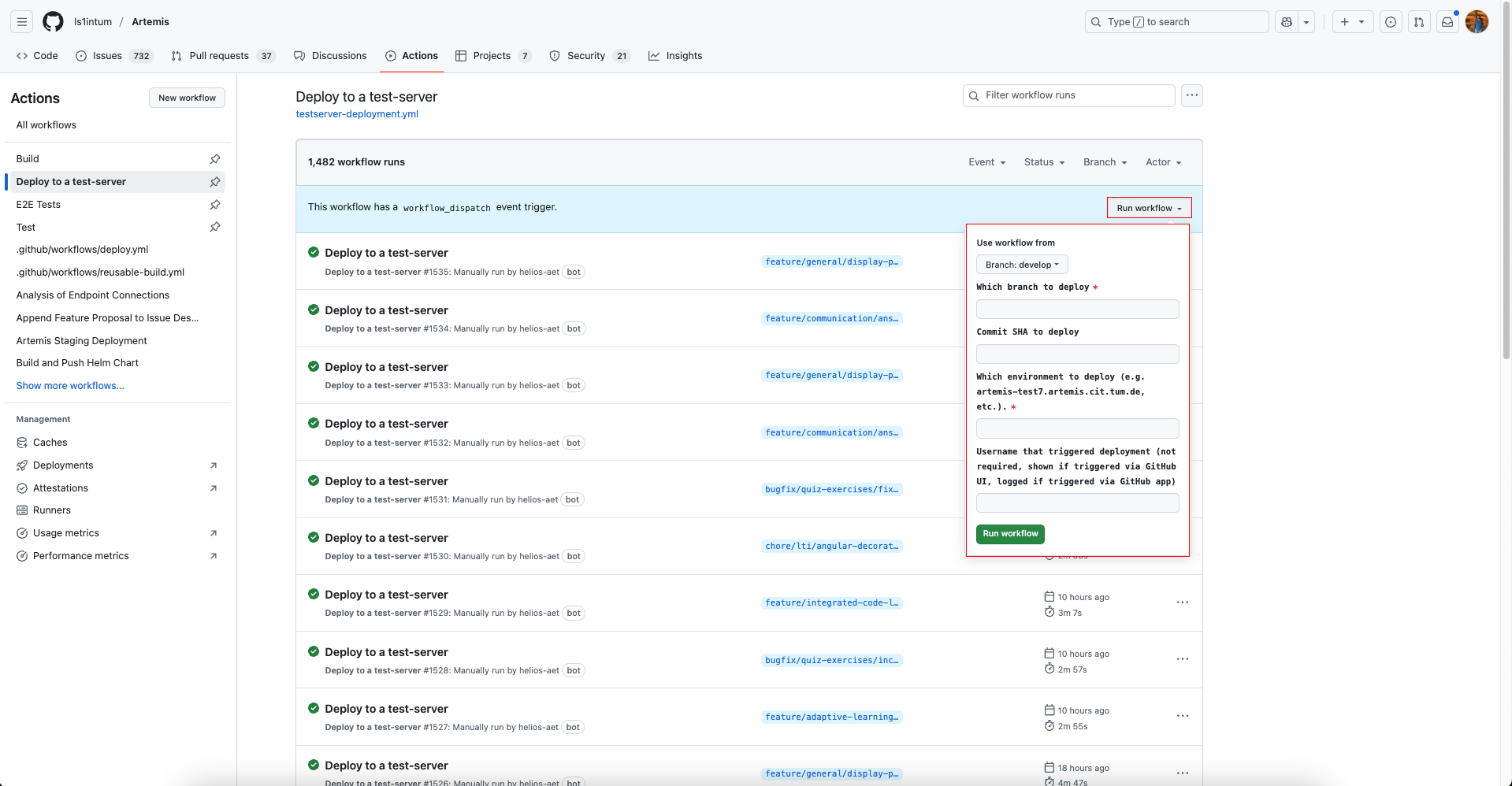
Task: Open Deployments rocket item
Action: [63, 465]
